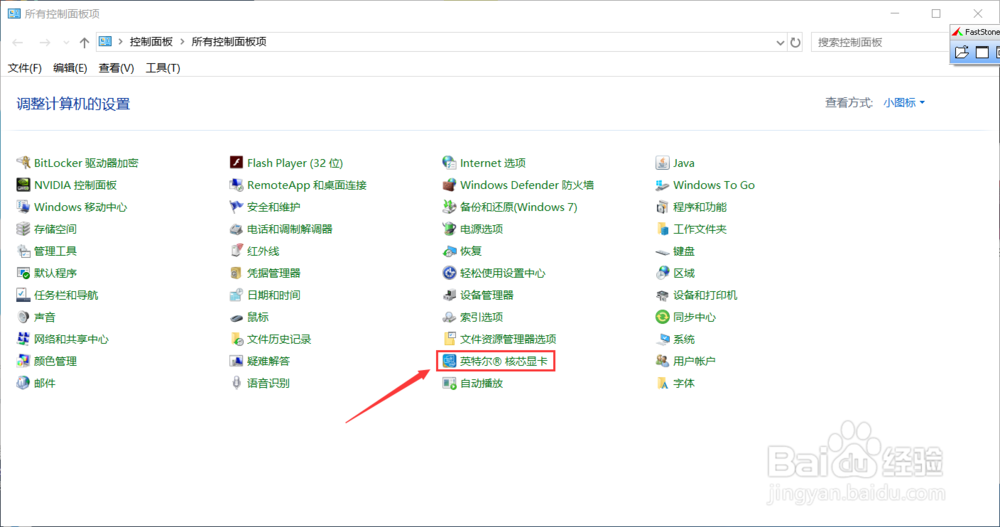Click the 字体 icon
The width and height of the screenshot is (1000, 527).
[x=663, y=383]
